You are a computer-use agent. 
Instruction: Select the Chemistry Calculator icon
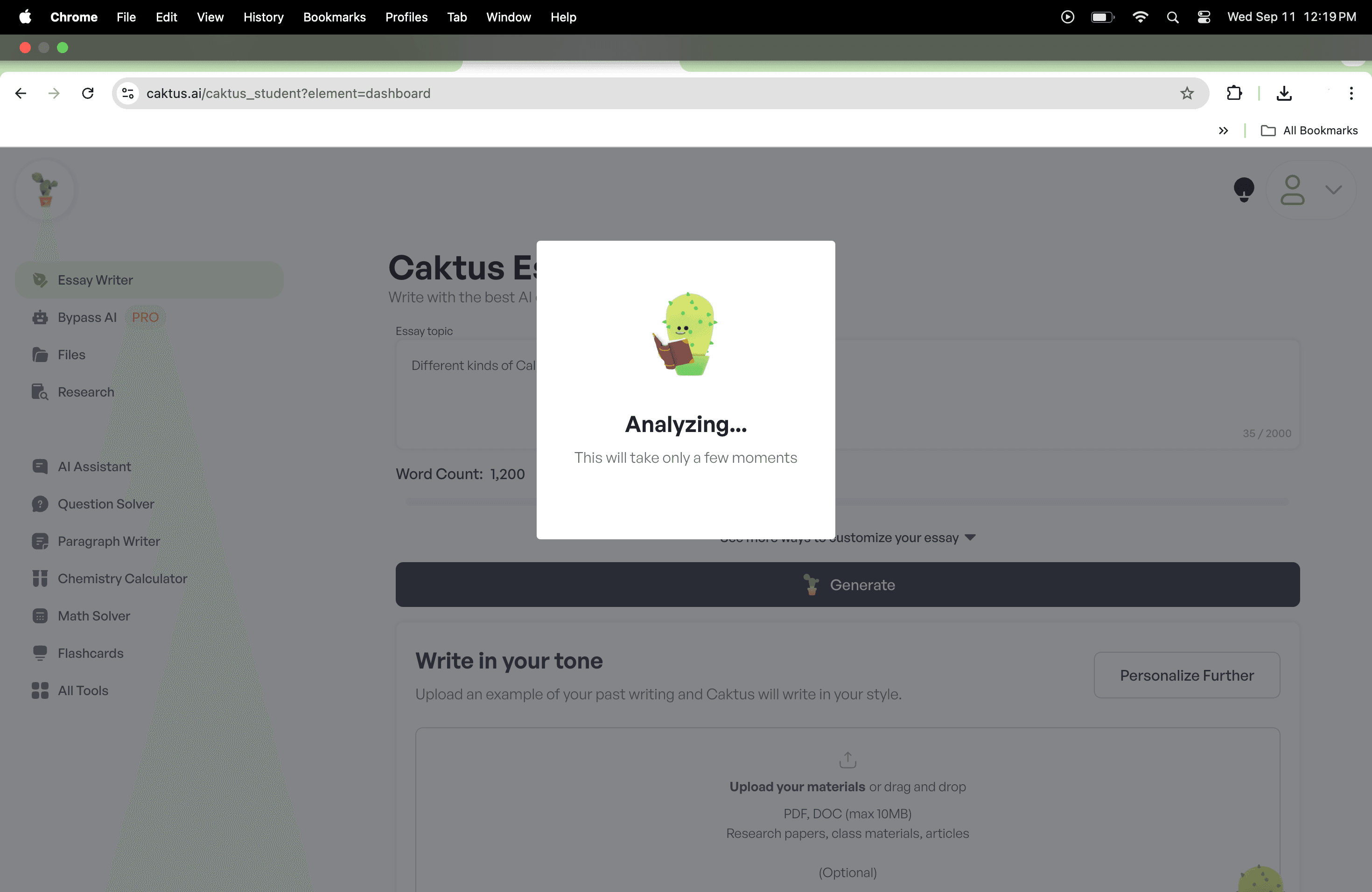click(x=40, y=578)
